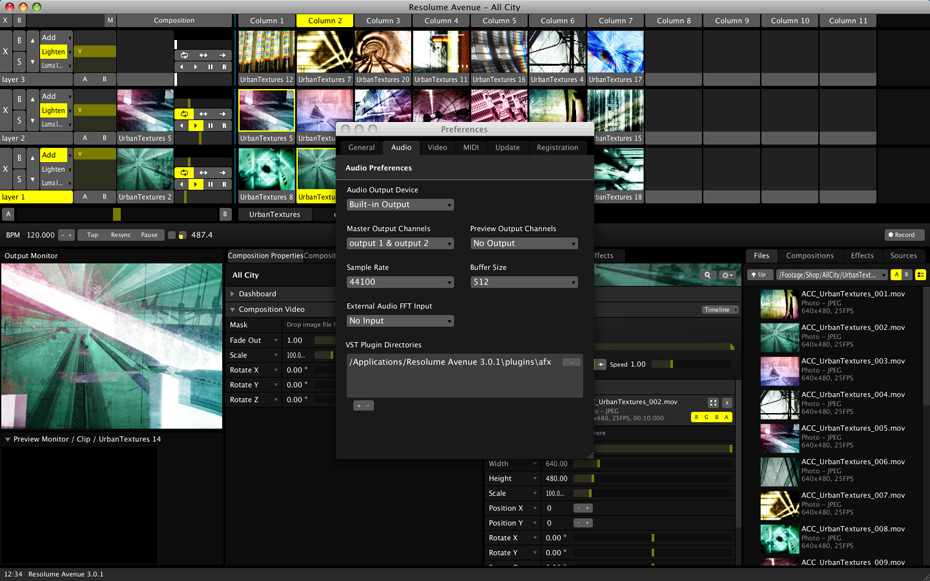
Task: Play layer 3 forwards
Action: point(196,67)
